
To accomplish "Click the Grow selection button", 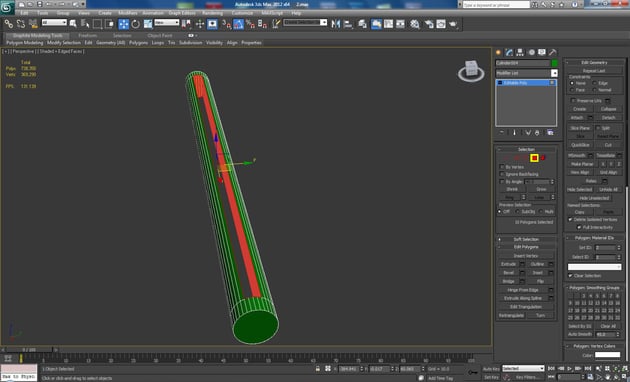I will pos(541,189).
